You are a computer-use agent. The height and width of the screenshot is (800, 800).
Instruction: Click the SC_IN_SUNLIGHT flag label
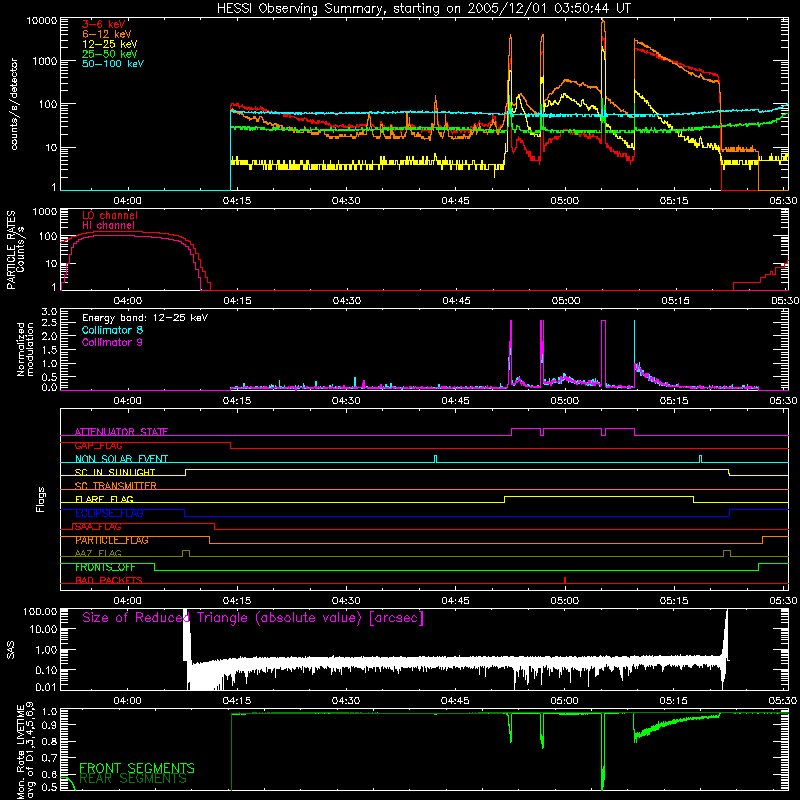115,472
